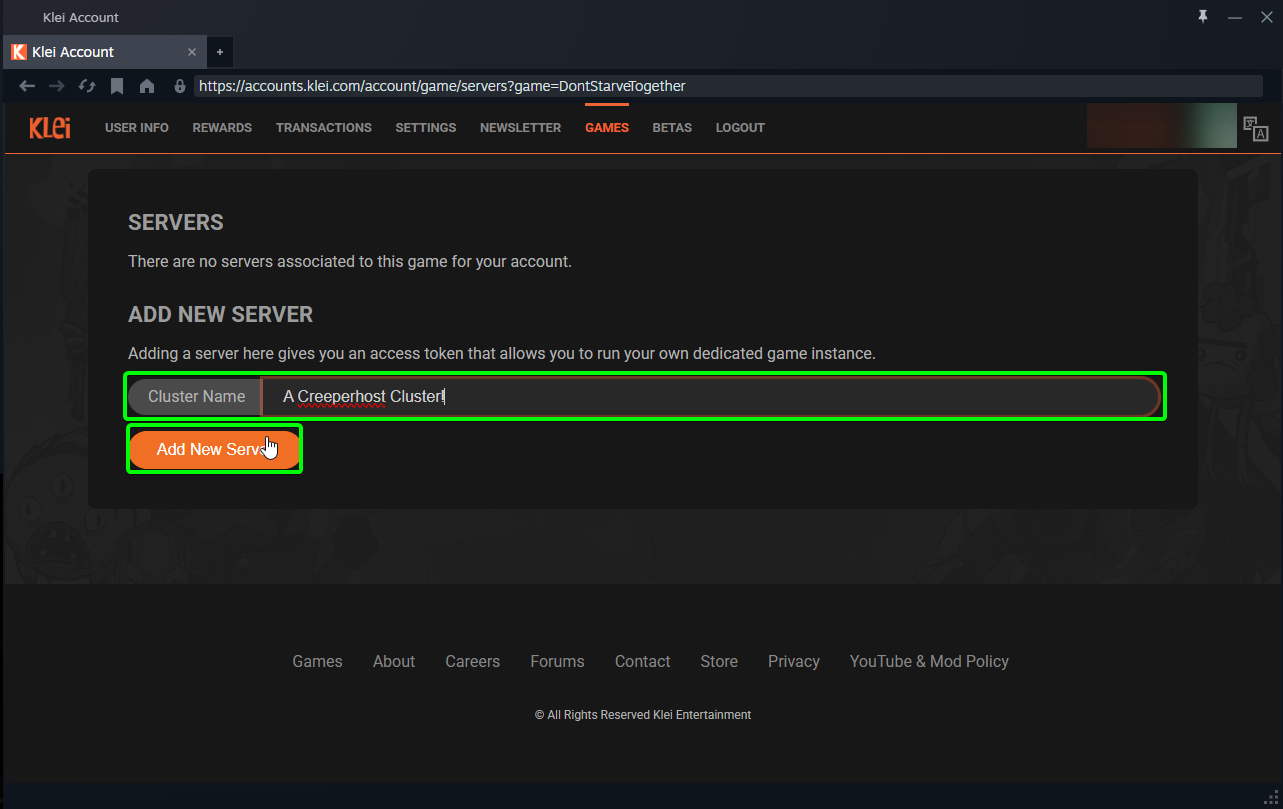
Task: Open the User Info menu item
Action: (x=137, y=128)
